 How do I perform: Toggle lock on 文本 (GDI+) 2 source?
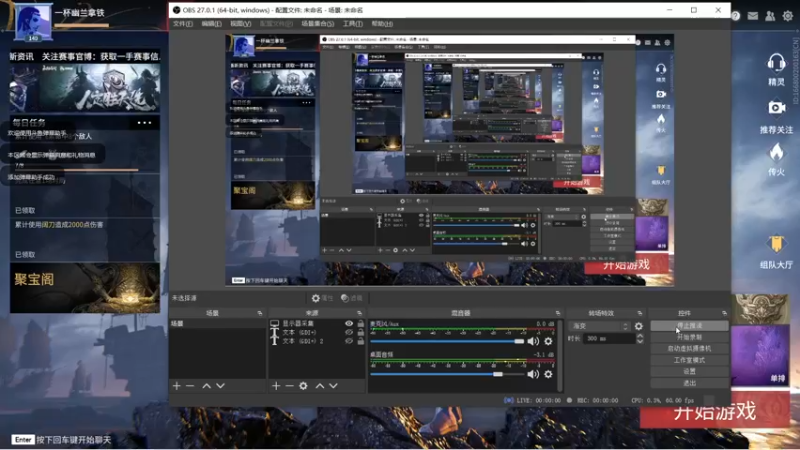click(x=361, y=341)
